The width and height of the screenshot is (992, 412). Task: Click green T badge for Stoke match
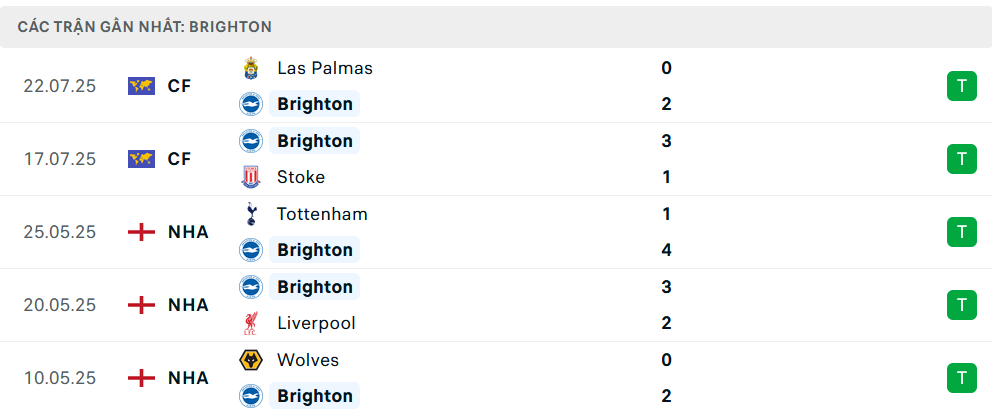962,159
